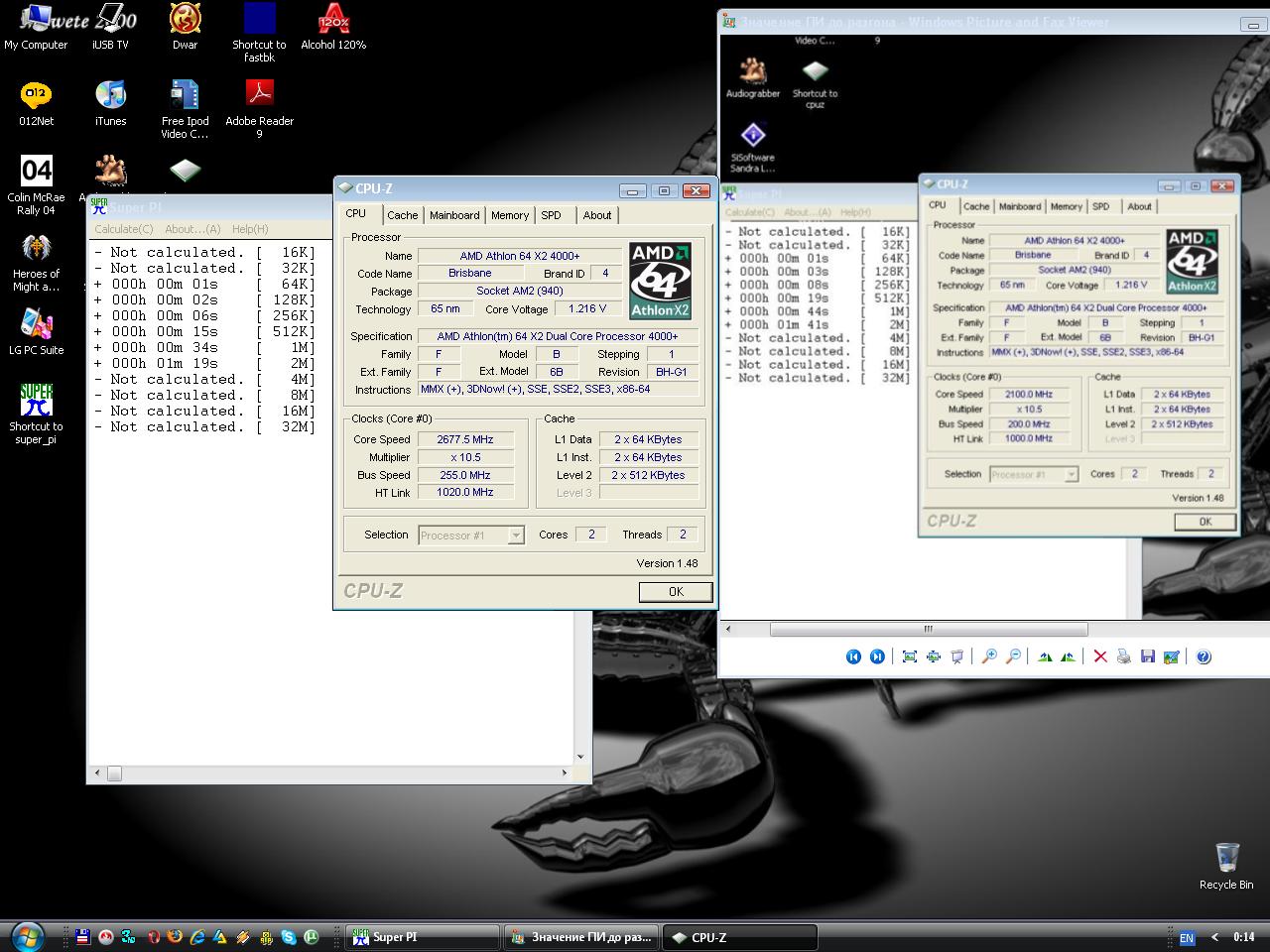
Task: Open the Calculate(C) menu in Super PI
Action: coord(123,229)
